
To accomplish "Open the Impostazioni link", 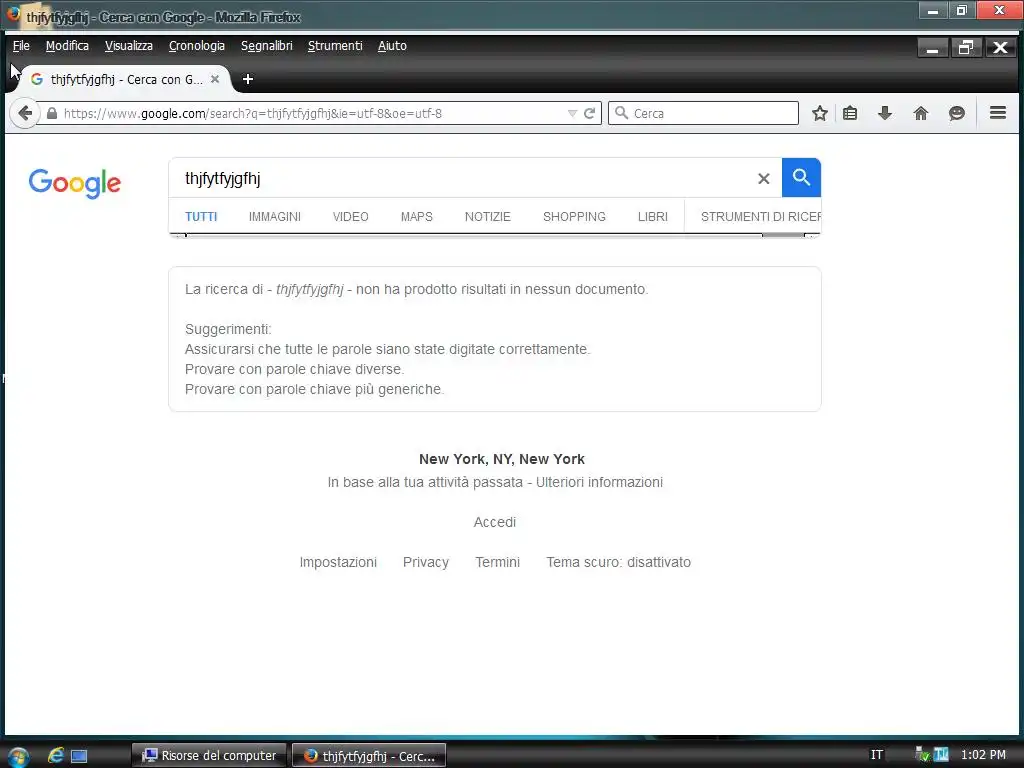I will coord(338,562).
